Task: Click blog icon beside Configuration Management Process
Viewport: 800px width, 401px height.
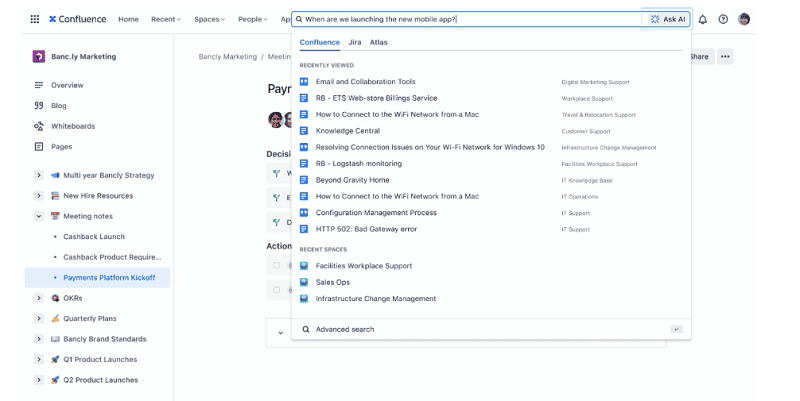Action: click(304, 213)
